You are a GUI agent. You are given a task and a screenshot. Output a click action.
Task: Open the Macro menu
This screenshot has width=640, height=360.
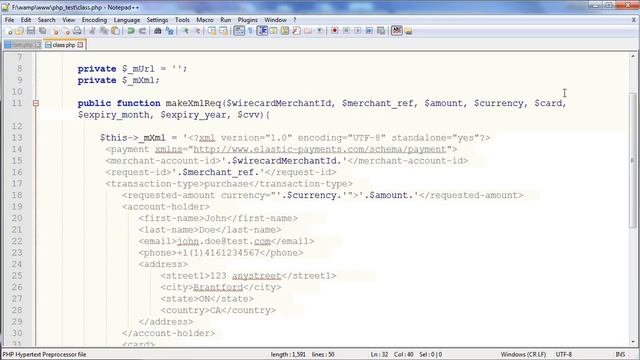[205, 20]
